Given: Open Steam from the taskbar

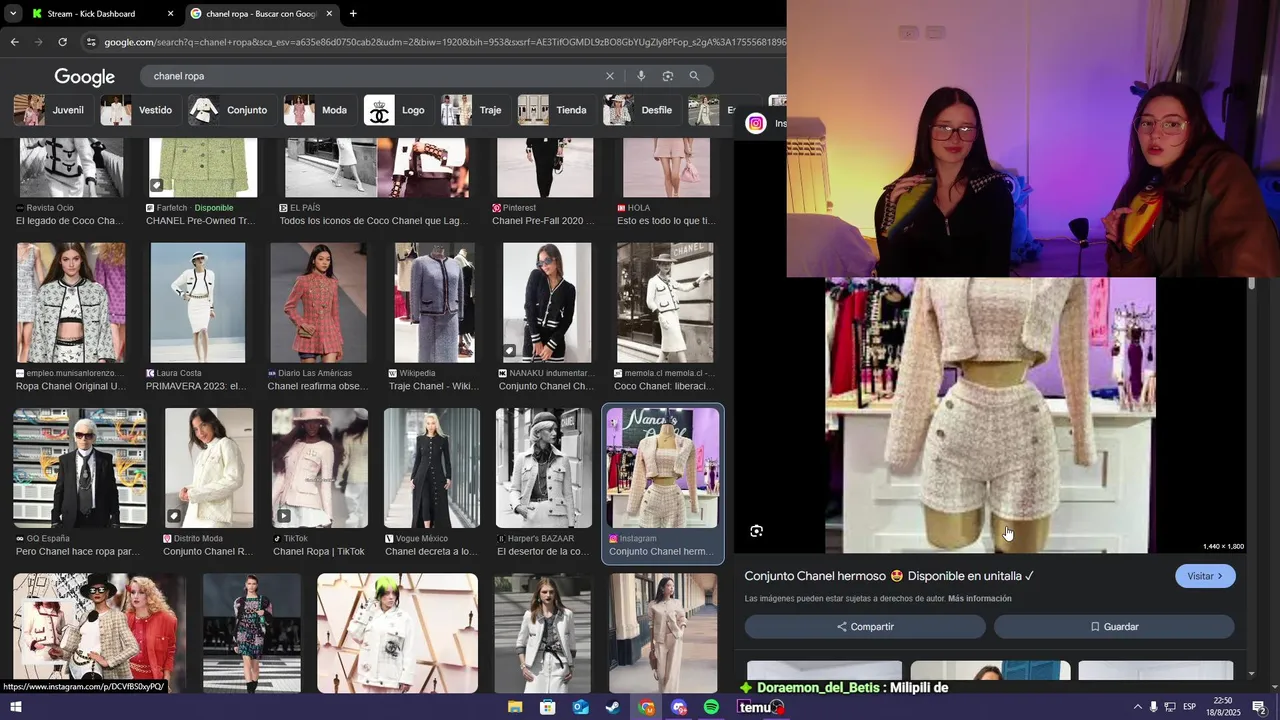Looking at the screenshot, I should 612,707.
